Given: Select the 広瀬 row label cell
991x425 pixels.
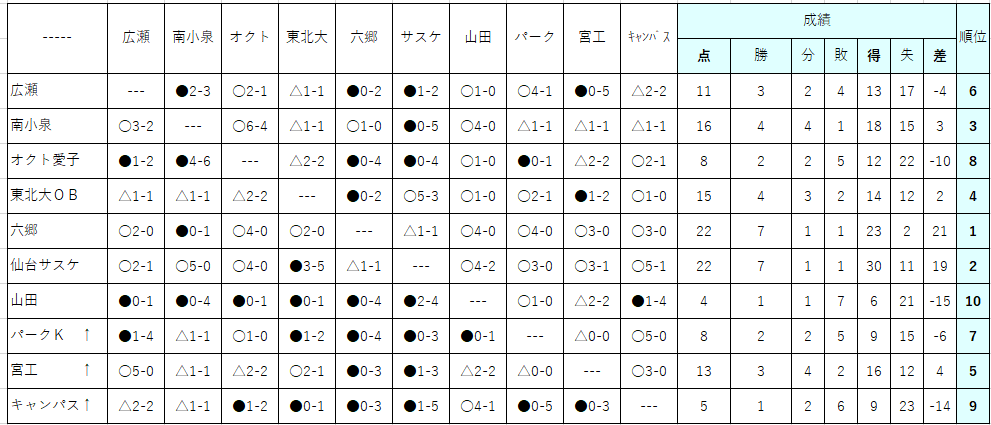Looking at the screenshot, I should coord(58,91).
